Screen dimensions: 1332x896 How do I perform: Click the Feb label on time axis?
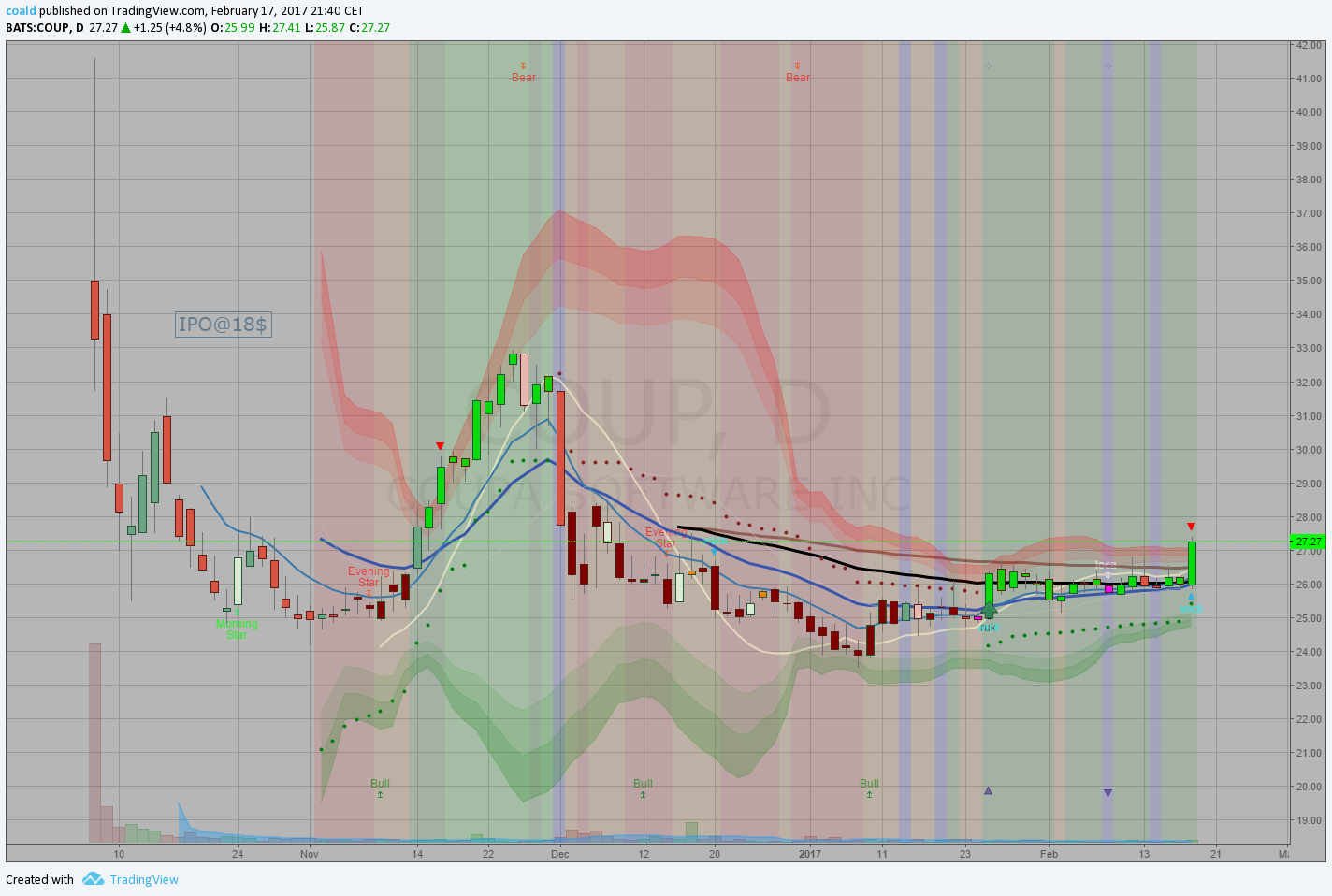[1050, 854]
